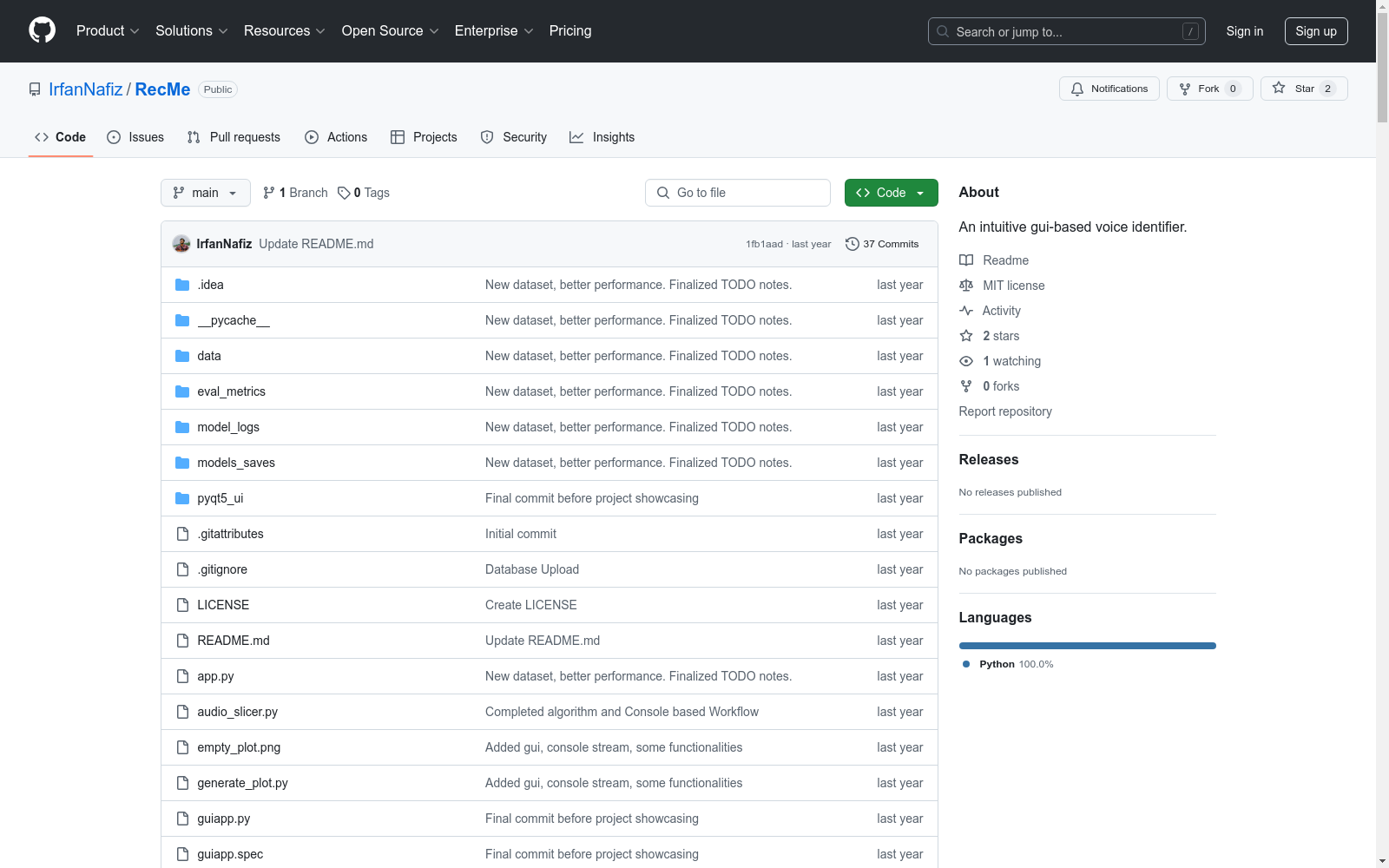Expand the Resources menu
The image size is (1389, 868).
(x=285, y=30)
